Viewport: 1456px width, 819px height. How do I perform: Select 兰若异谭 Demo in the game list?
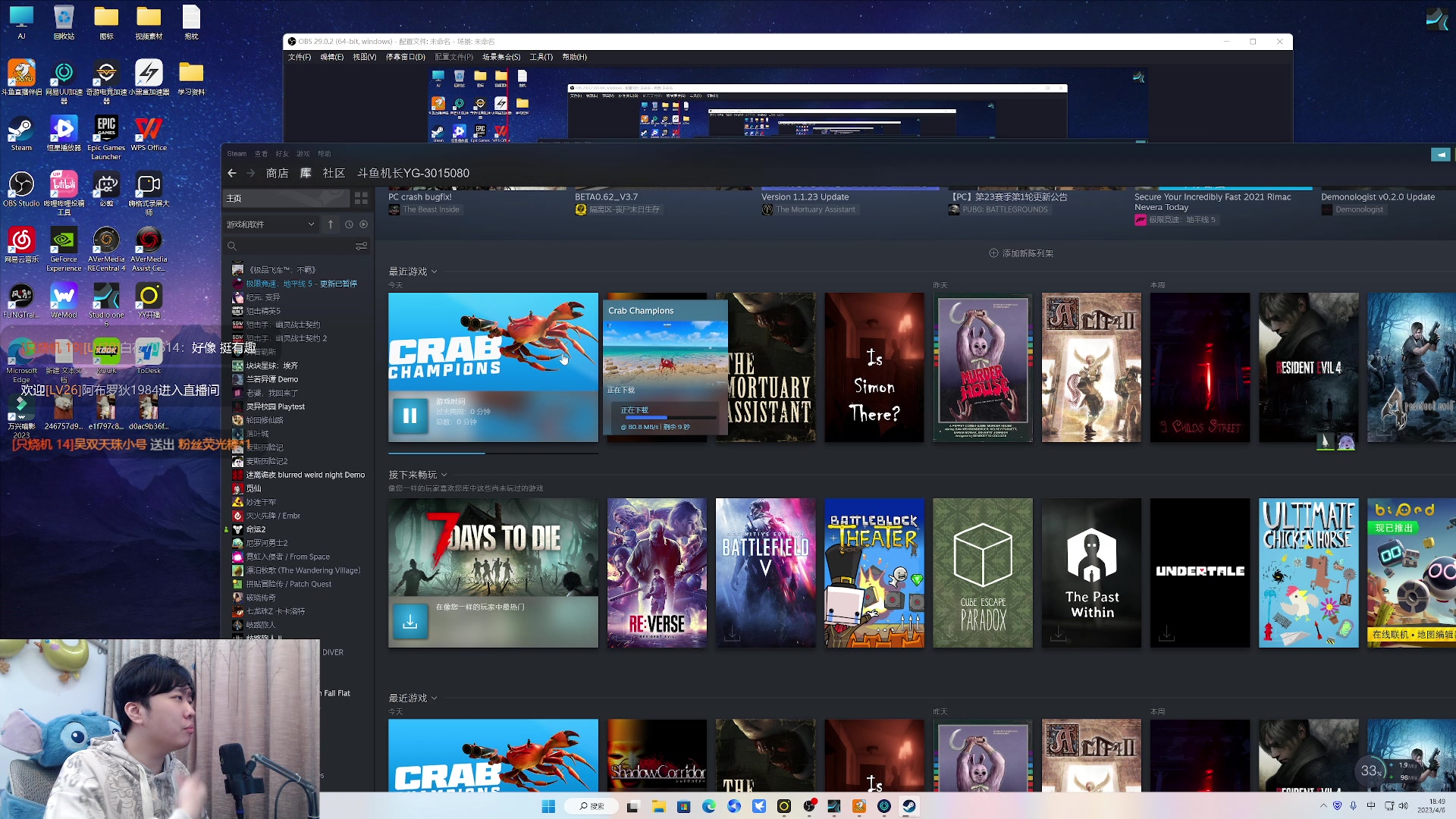271,379
